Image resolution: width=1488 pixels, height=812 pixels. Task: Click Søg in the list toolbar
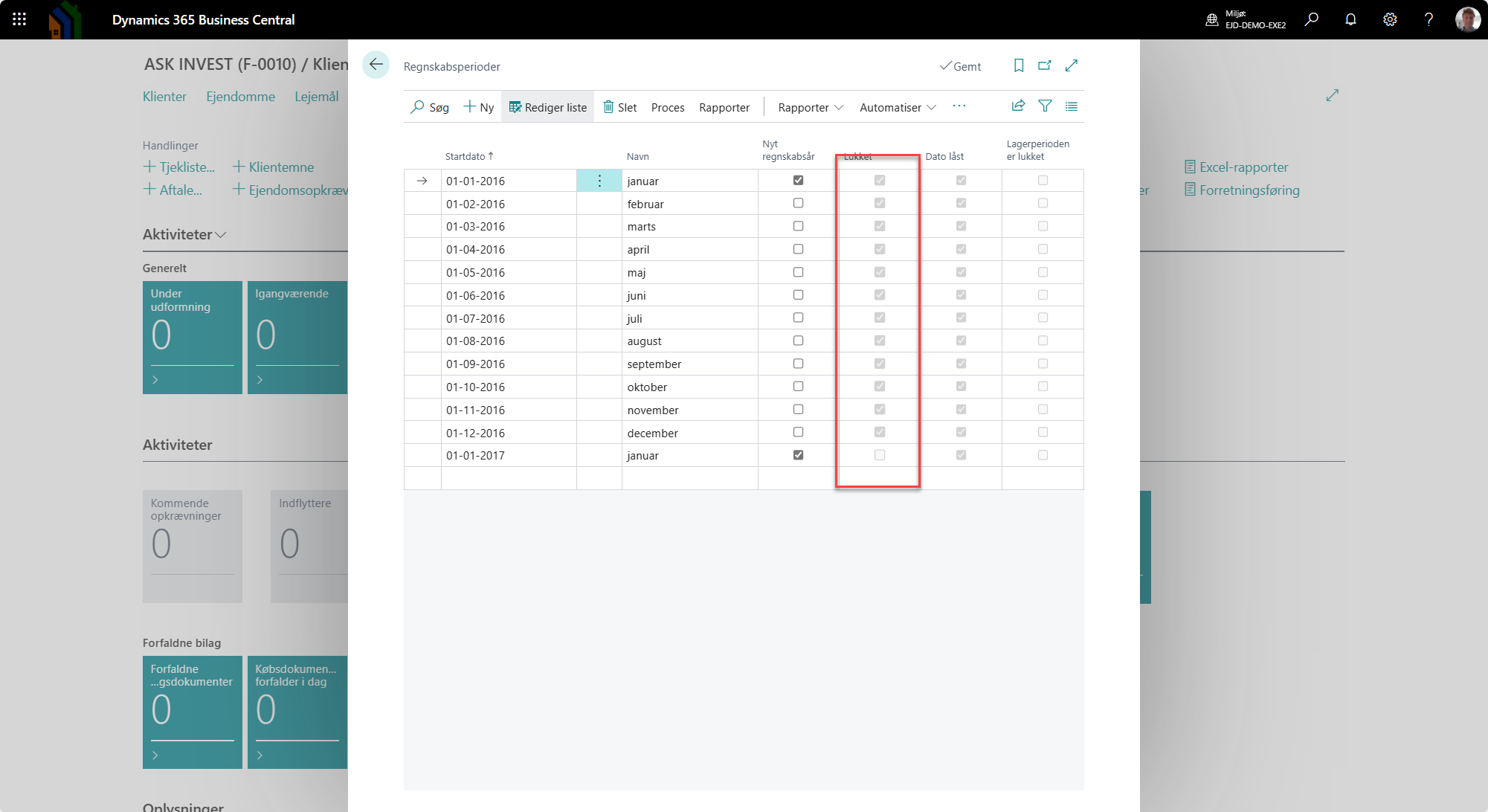click(430, 107)
